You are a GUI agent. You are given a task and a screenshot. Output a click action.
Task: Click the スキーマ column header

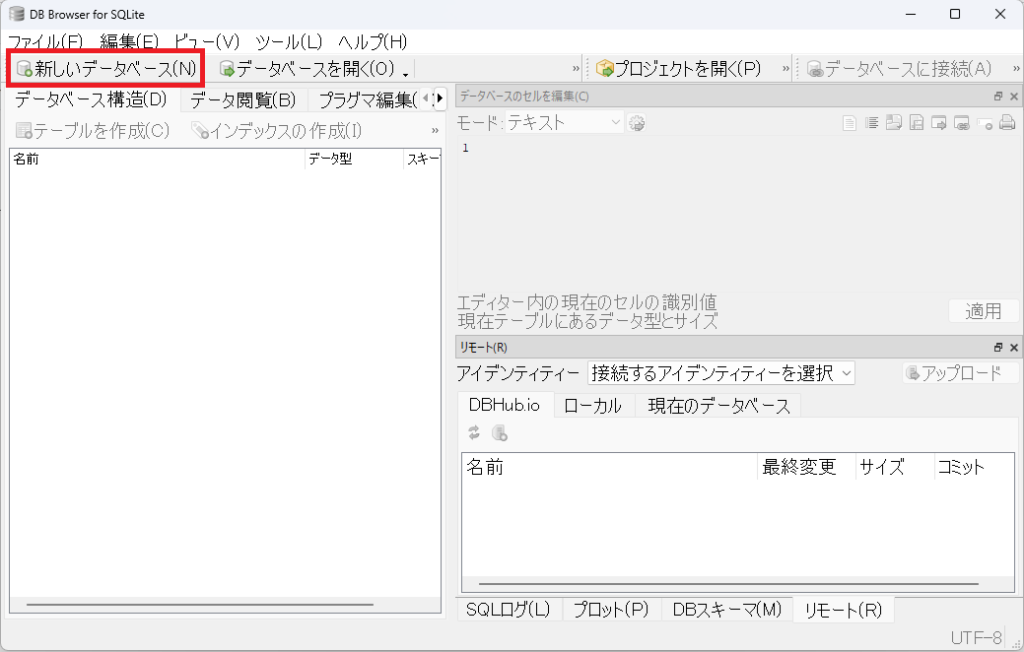[x=423, y=159]
